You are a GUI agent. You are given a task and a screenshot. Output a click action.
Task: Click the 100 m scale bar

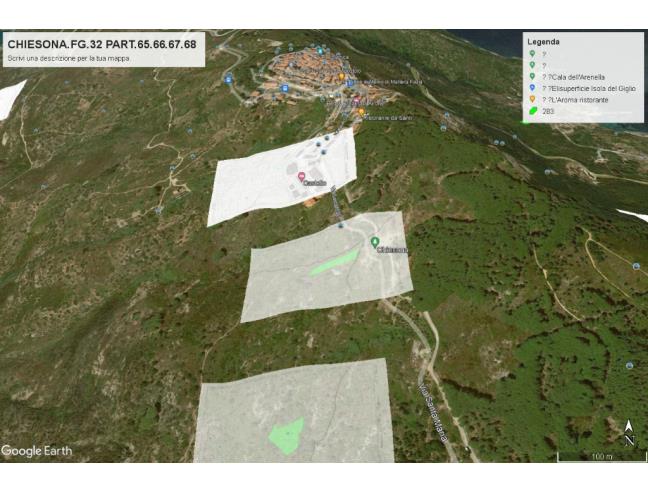coord(600,457)
